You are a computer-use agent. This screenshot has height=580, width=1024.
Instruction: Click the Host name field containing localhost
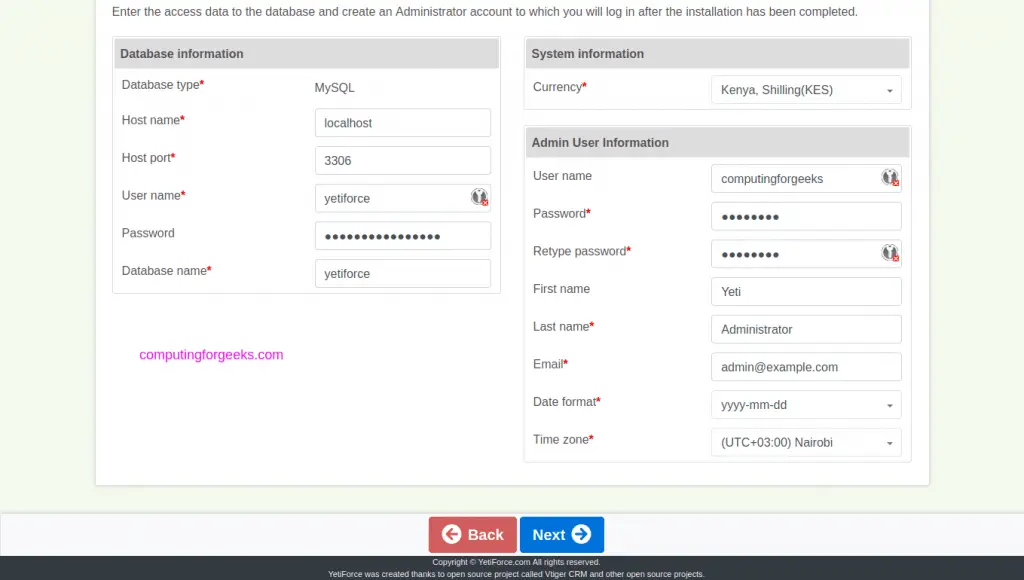(x=402, y=123)
